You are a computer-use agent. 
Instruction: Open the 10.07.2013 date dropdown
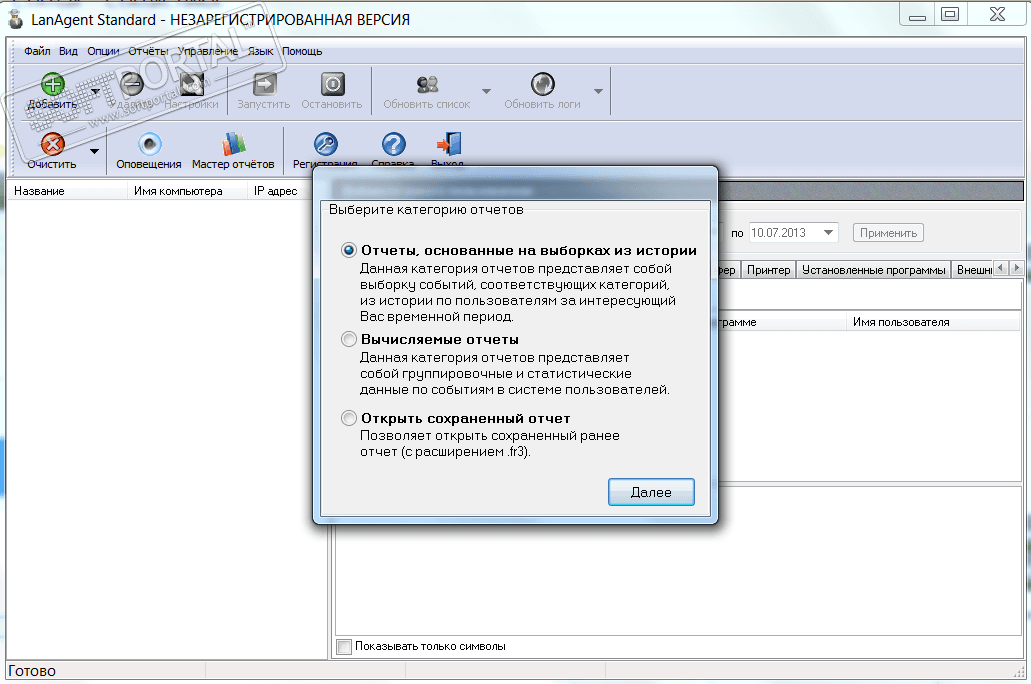828,233
